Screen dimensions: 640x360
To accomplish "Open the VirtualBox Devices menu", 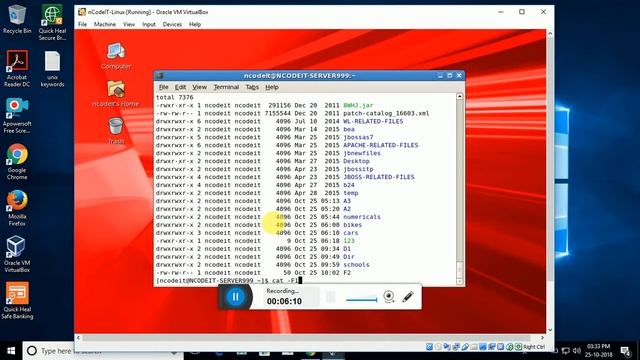I will 172,24.
